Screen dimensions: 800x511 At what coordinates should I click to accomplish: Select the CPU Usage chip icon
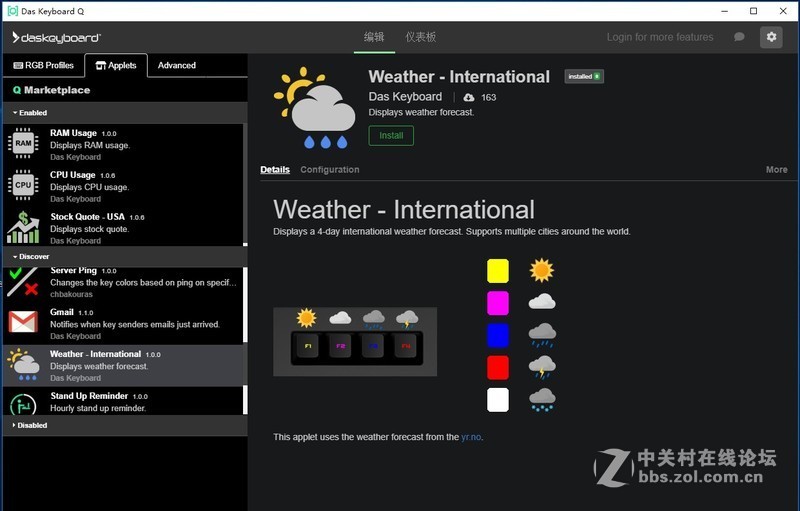pyautogui.click(x=23, y=185)
